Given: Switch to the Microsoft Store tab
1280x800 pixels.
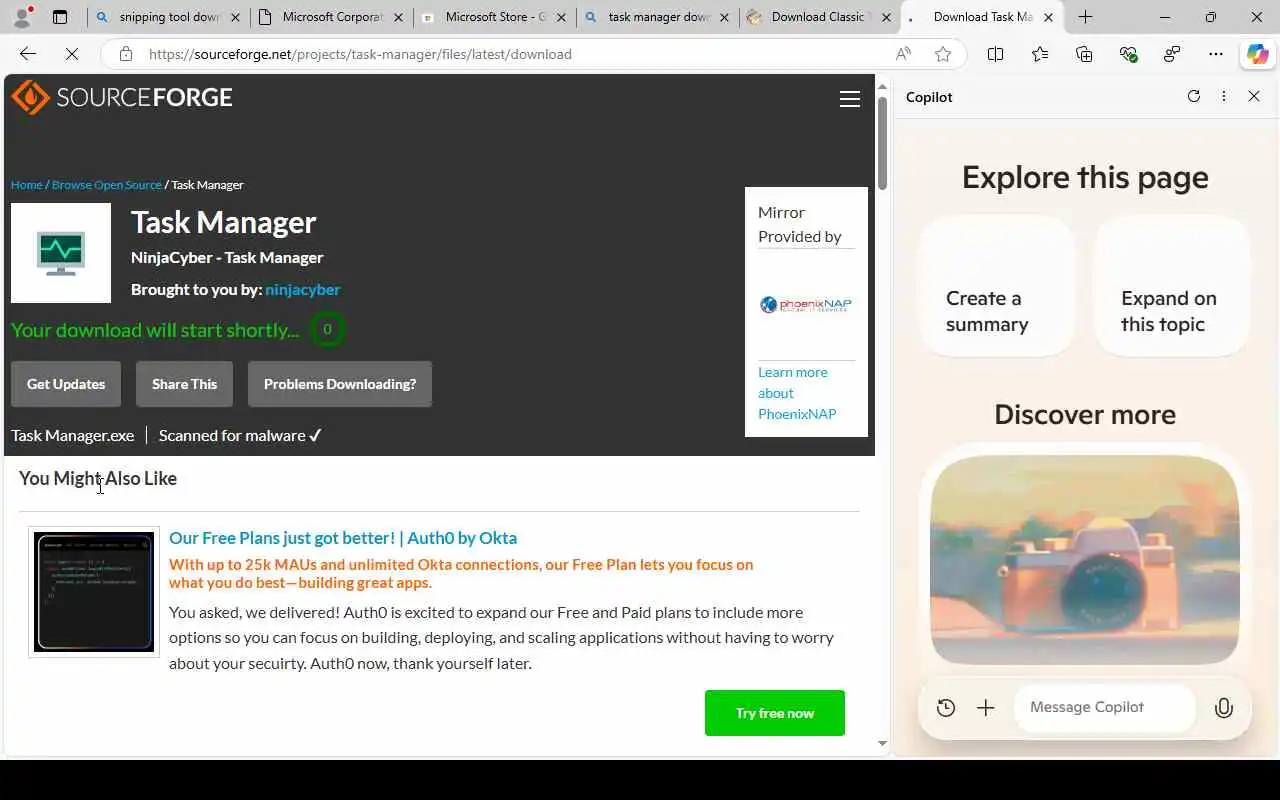Looking at the screenshot, I should point(493,17).
